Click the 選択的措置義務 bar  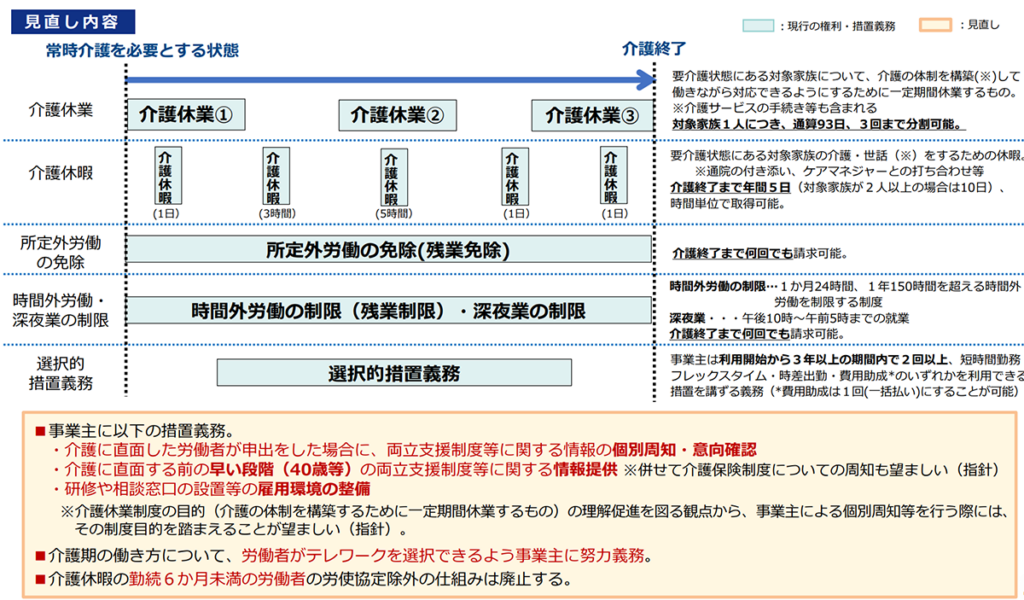pos(394,373)
